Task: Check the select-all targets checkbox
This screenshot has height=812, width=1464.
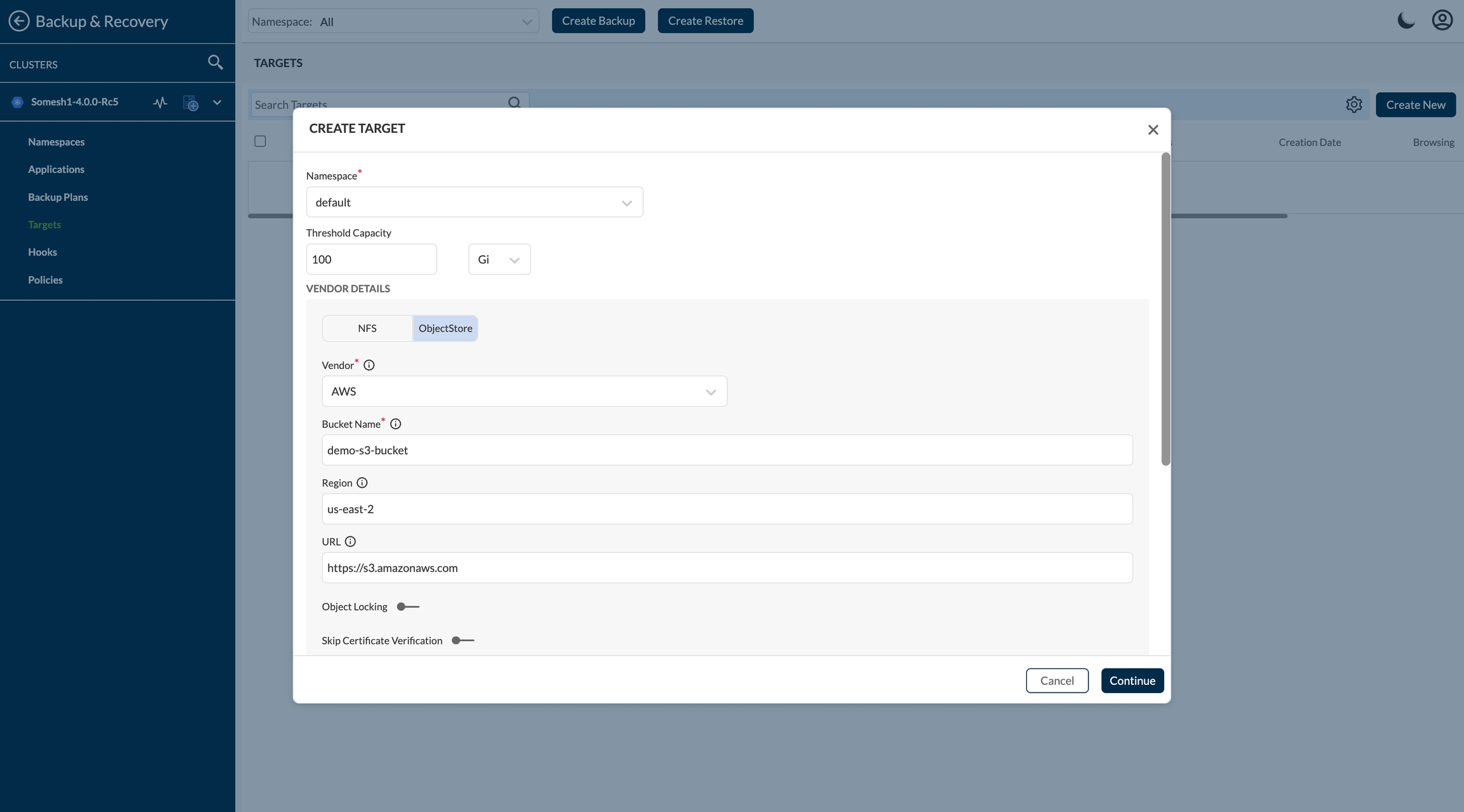Action: pyautogui.click(x=260, y=141)
